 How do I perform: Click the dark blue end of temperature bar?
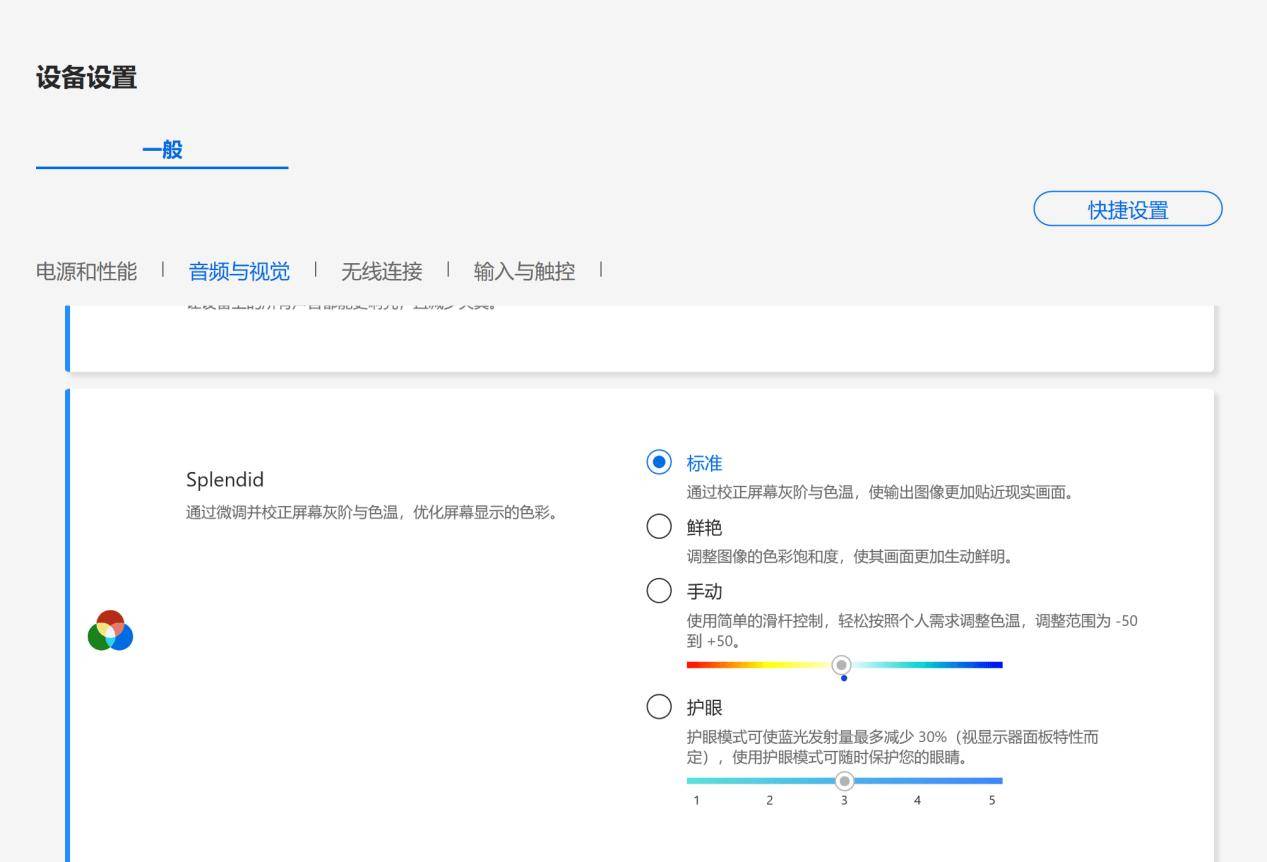996,664
